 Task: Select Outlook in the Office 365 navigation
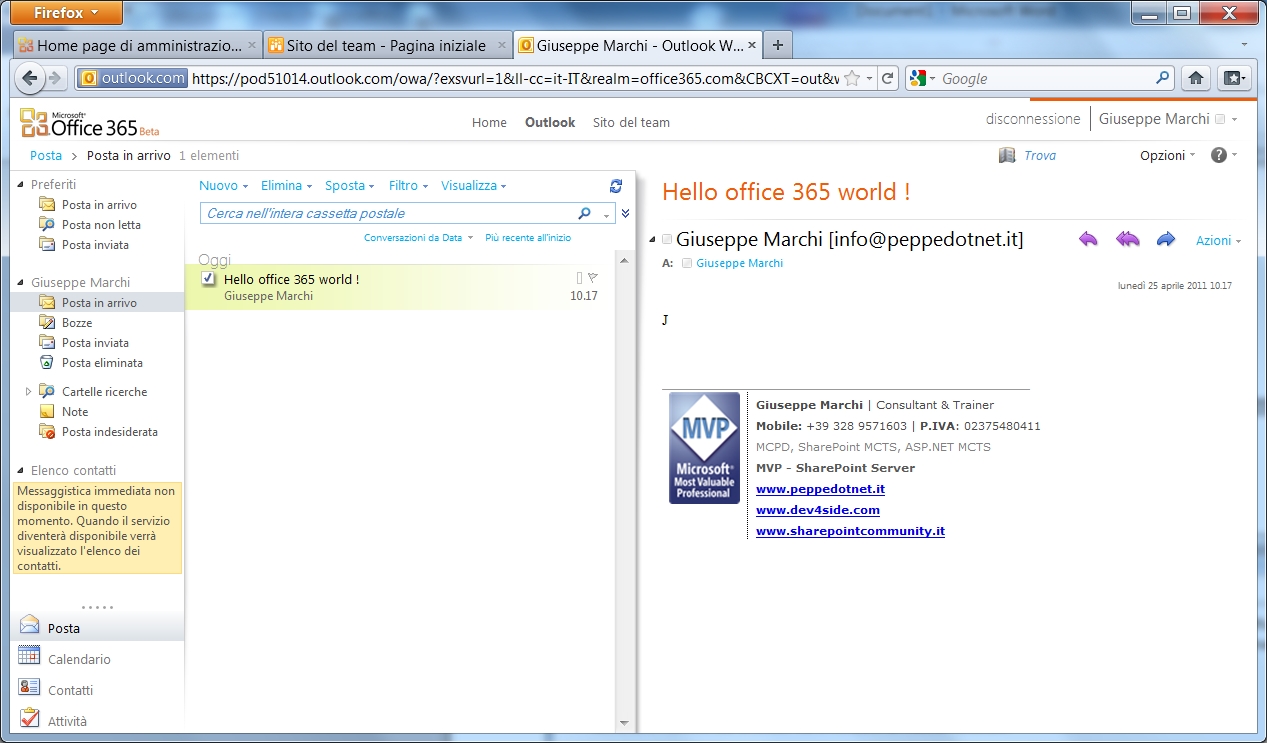pos(550,122)
